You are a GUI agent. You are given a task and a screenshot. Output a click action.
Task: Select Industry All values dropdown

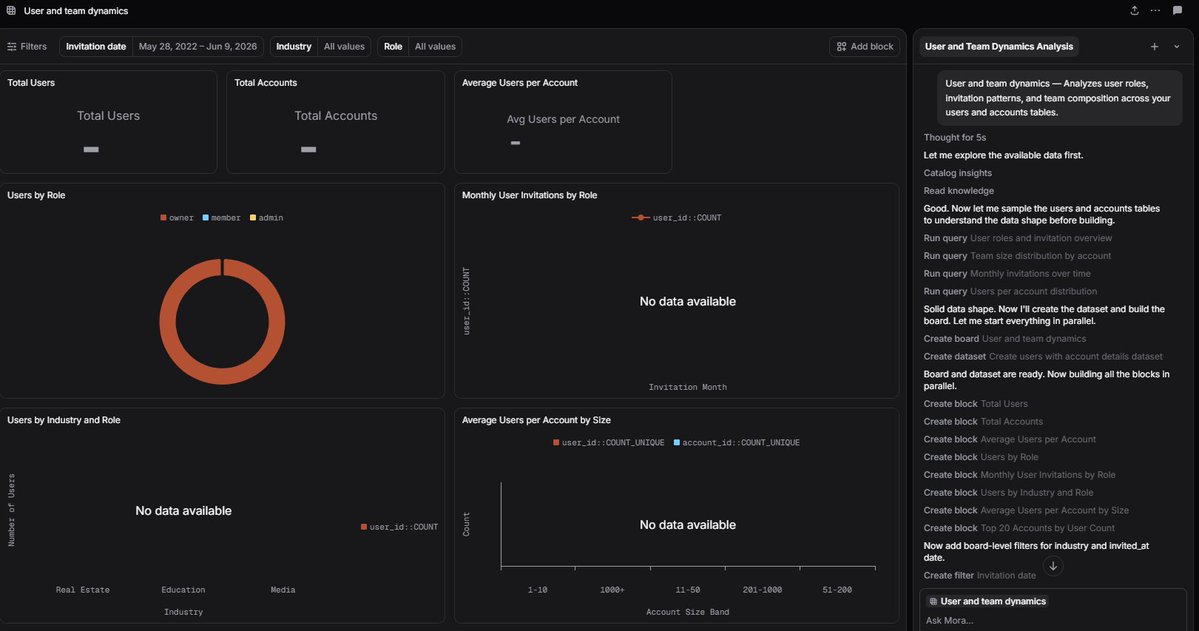[344, 47]
